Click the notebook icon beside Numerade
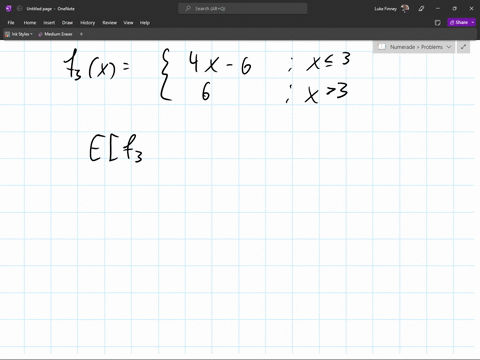 pyautogui.click(x=382, y=47)
